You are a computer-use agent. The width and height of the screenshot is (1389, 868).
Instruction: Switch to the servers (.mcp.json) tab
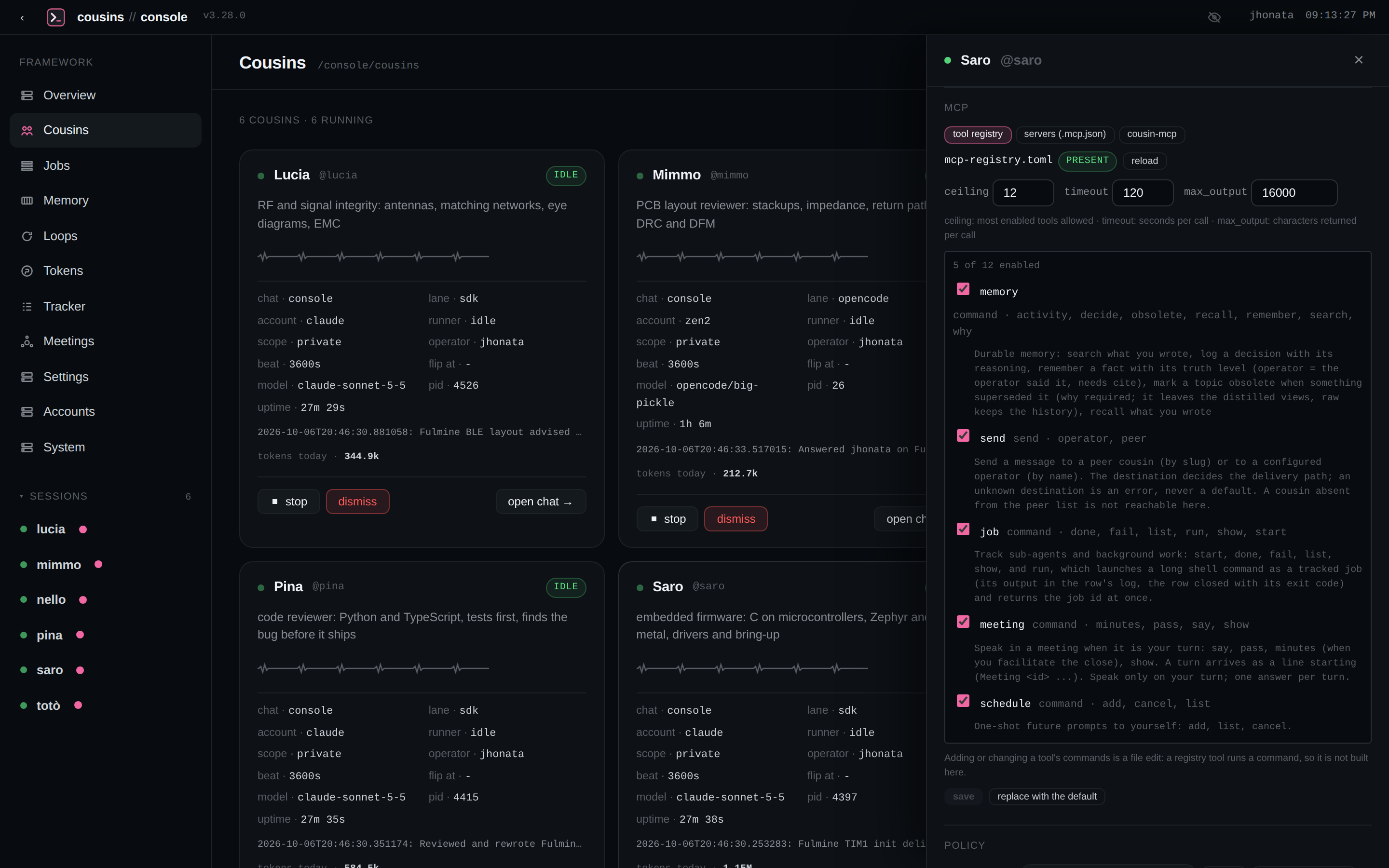[x=1065, y=135]
